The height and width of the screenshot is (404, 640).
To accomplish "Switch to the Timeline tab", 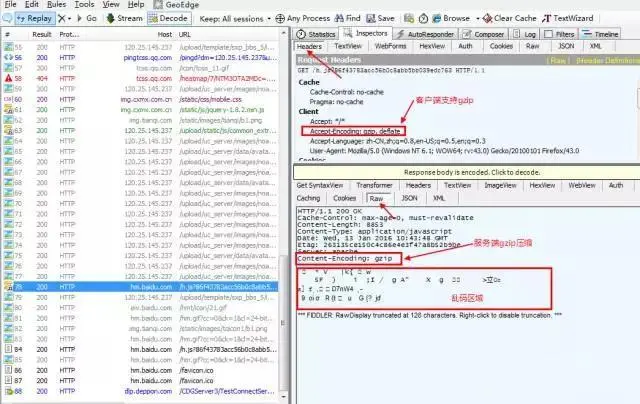I will coord(601,34).
